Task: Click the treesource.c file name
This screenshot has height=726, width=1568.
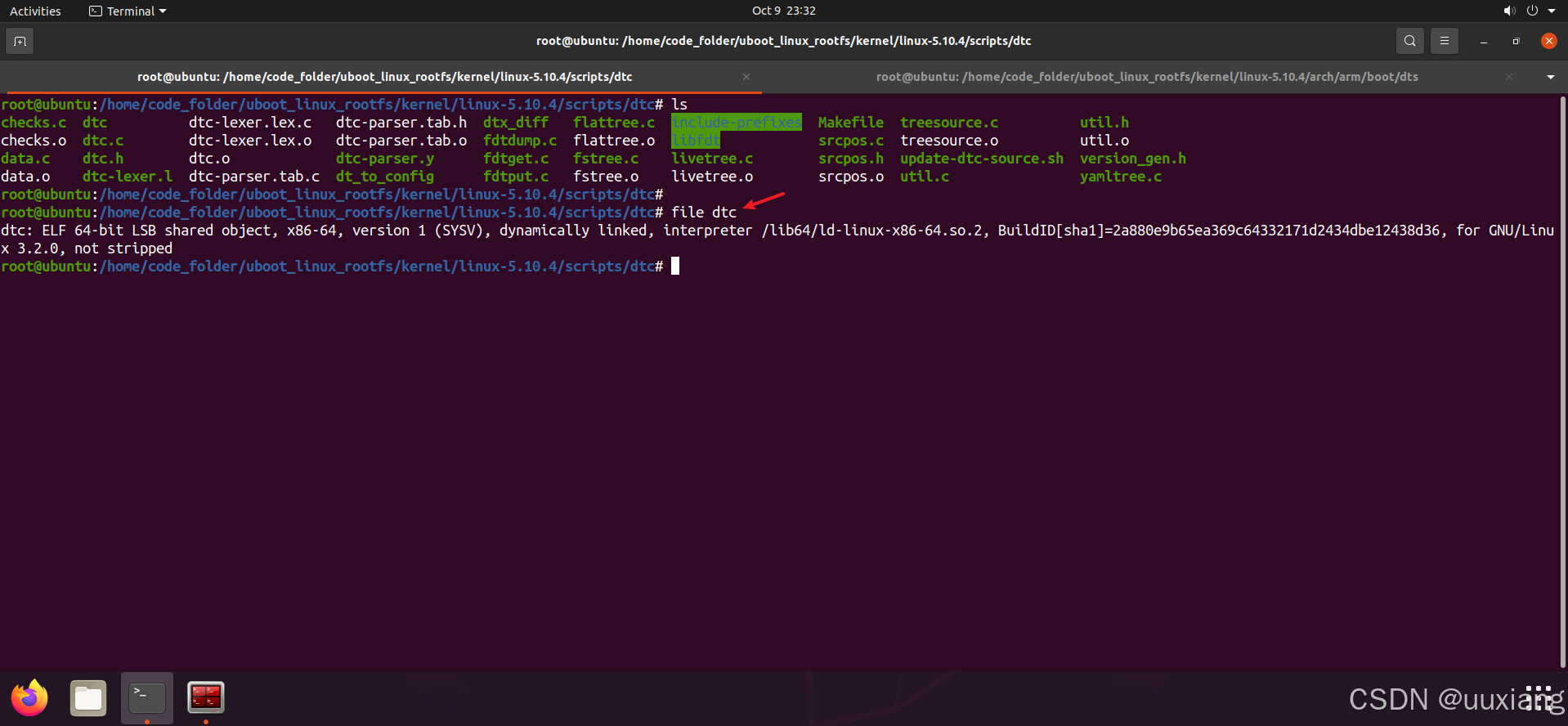Action: [949, 123]
